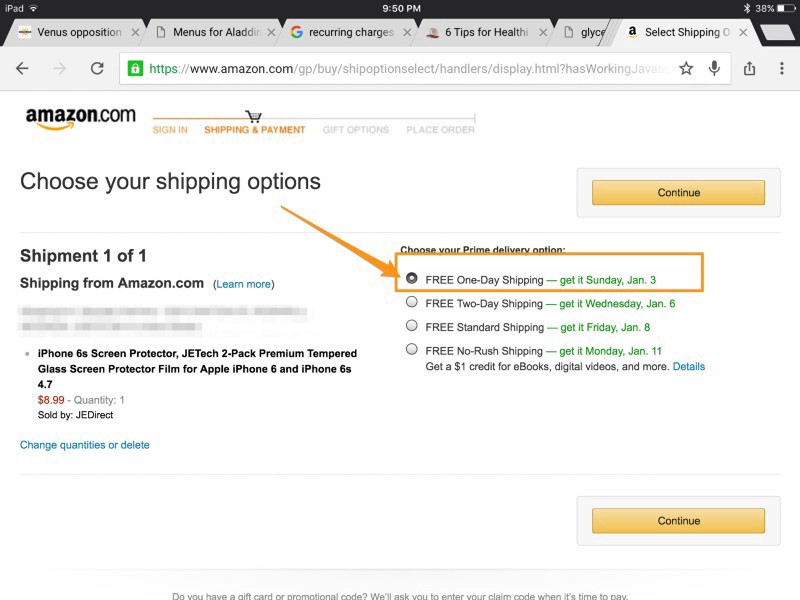This screenshot has height=600, width=800.
Task: Click the amazon.com logo
Action: 80,117
